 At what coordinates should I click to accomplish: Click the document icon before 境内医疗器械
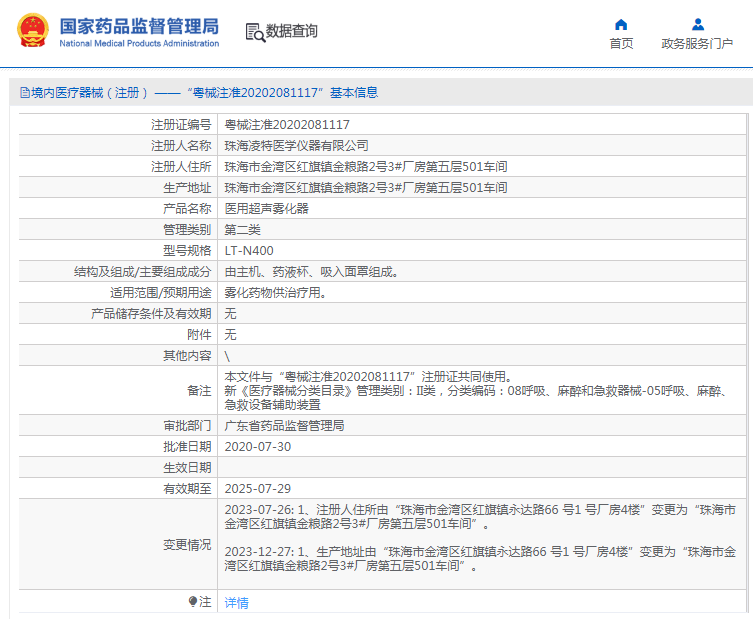[25, 93]
